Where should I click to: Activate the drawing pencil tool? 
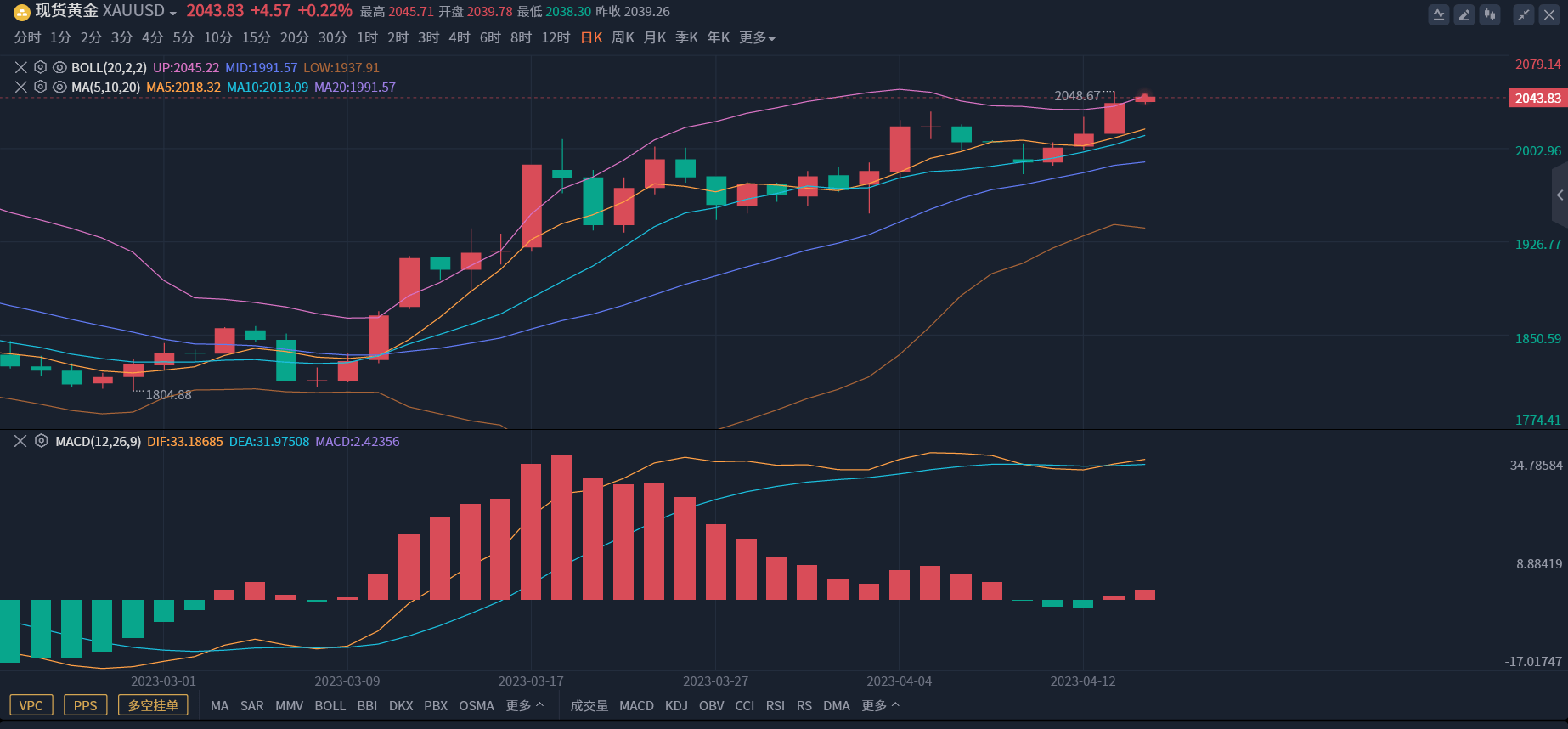pyautogui.click(x=1464, y=14)
